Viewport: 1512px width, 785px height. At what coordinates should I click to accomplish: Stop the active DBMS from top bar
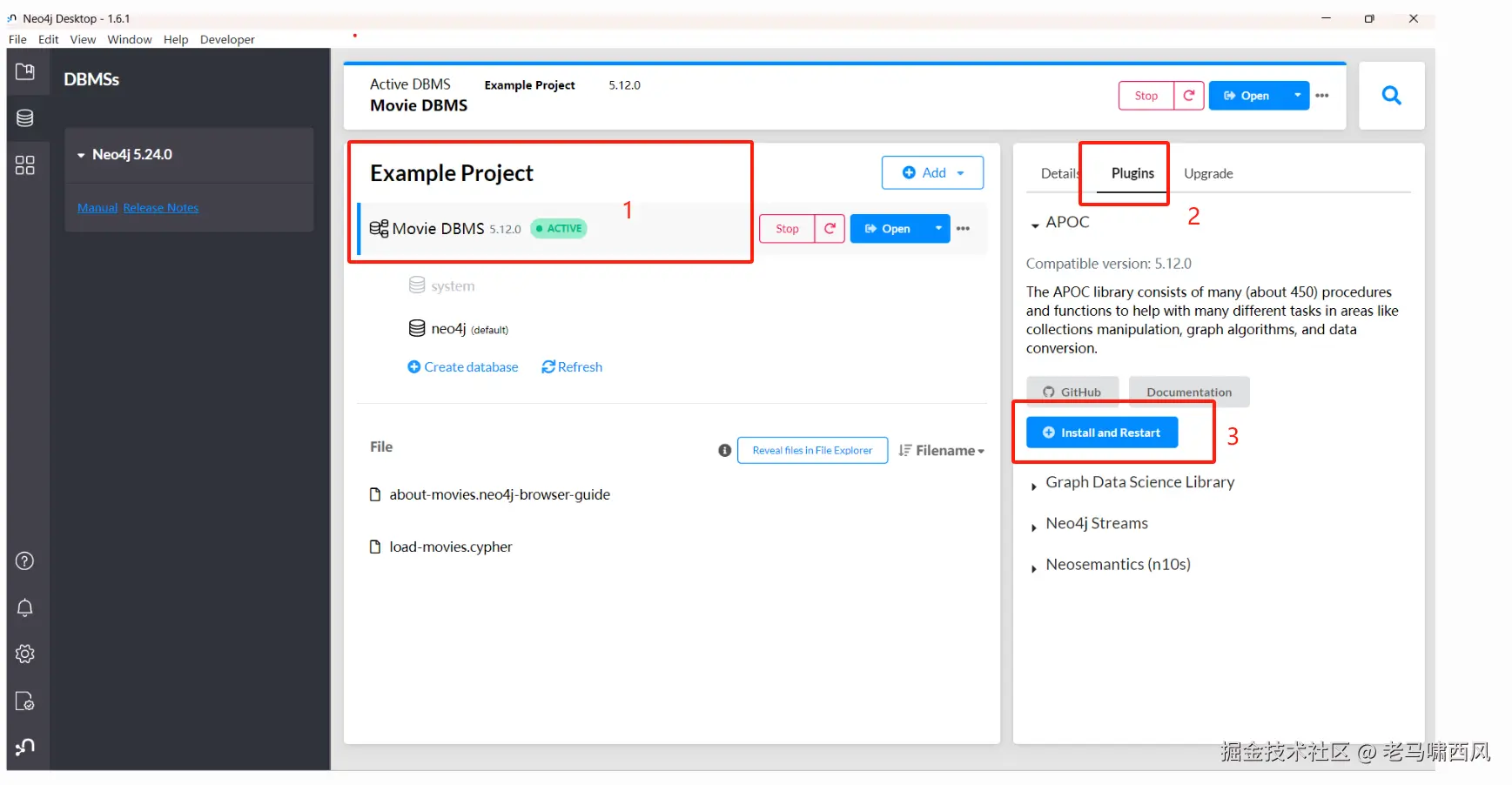[1146, 96]
